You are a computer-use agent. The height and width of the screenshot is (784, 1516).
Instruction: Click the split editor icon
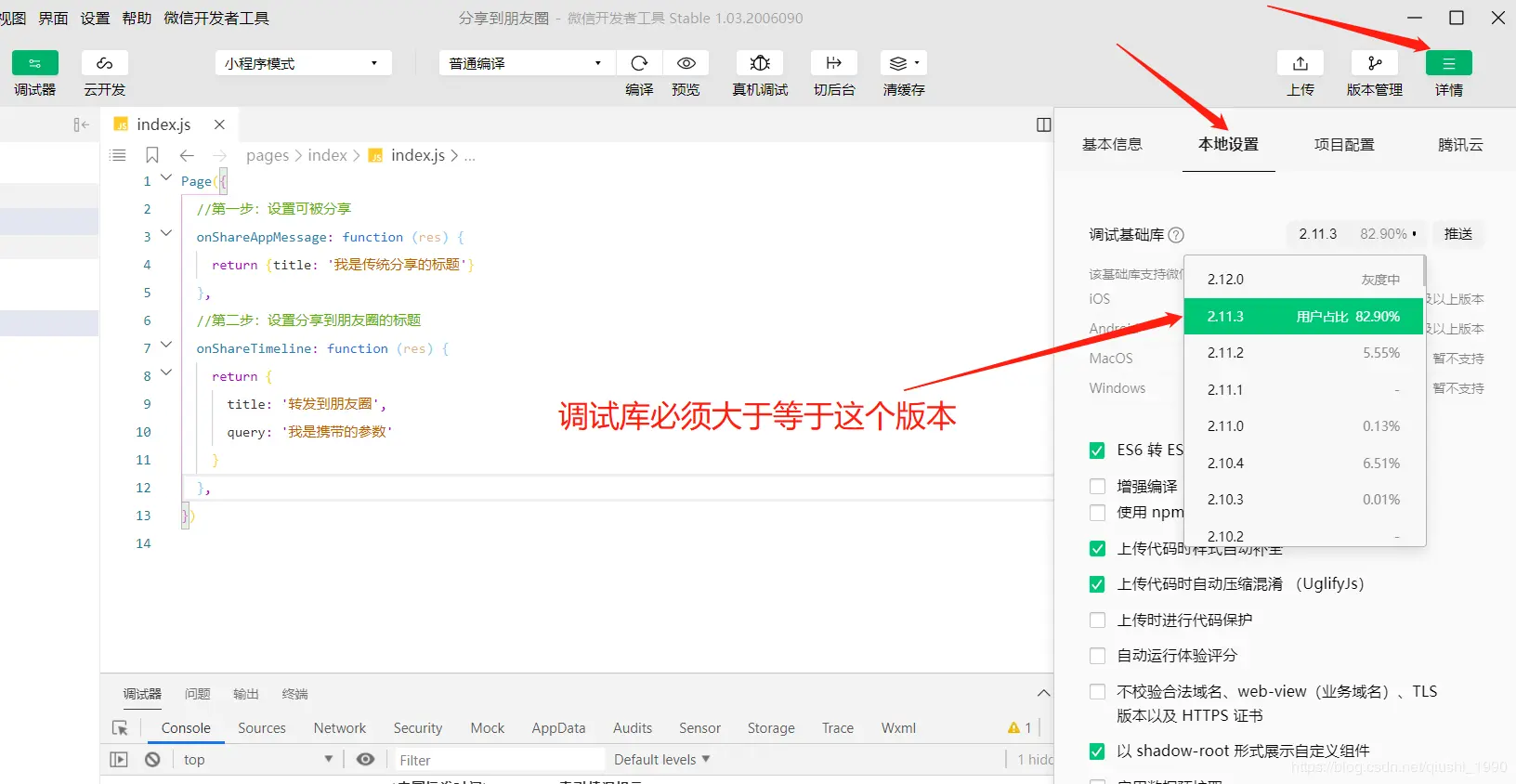[1044, 124]
